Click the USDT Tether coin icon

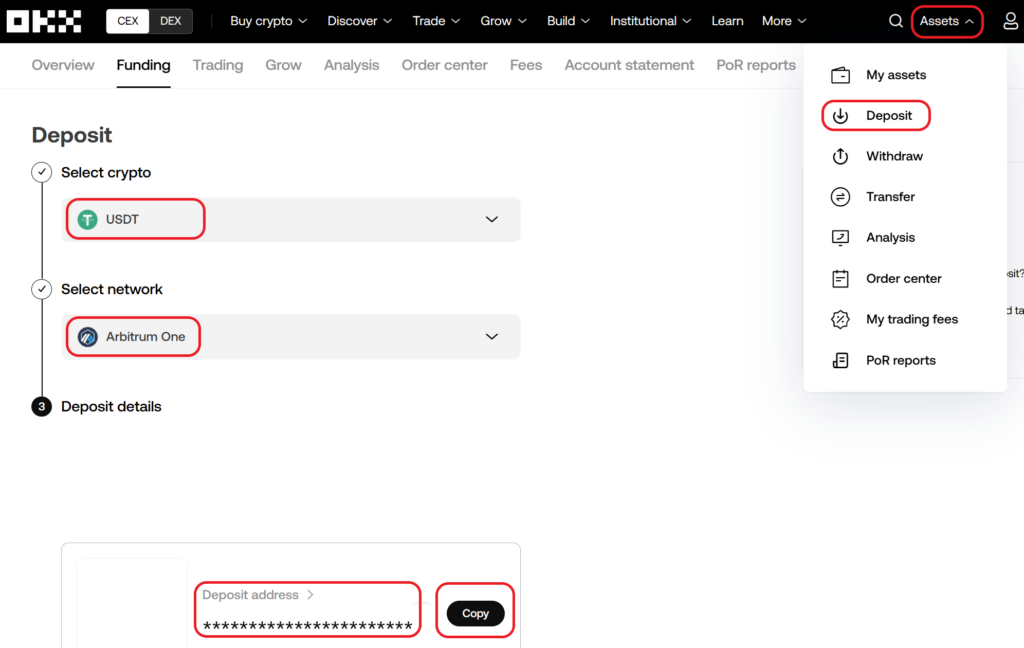tap(88, 219)
